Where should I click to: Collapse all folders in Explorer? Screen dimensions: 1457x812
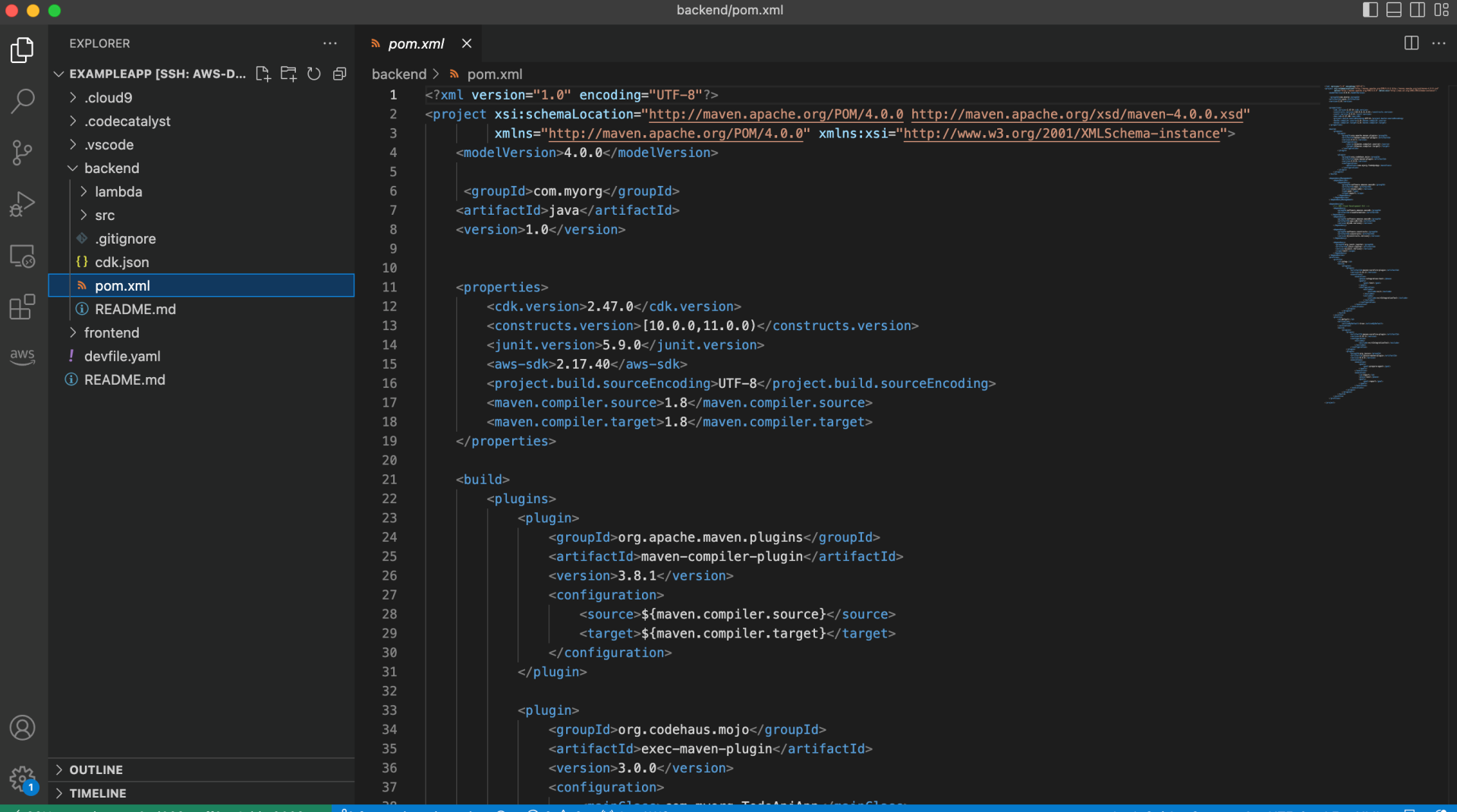340,74
